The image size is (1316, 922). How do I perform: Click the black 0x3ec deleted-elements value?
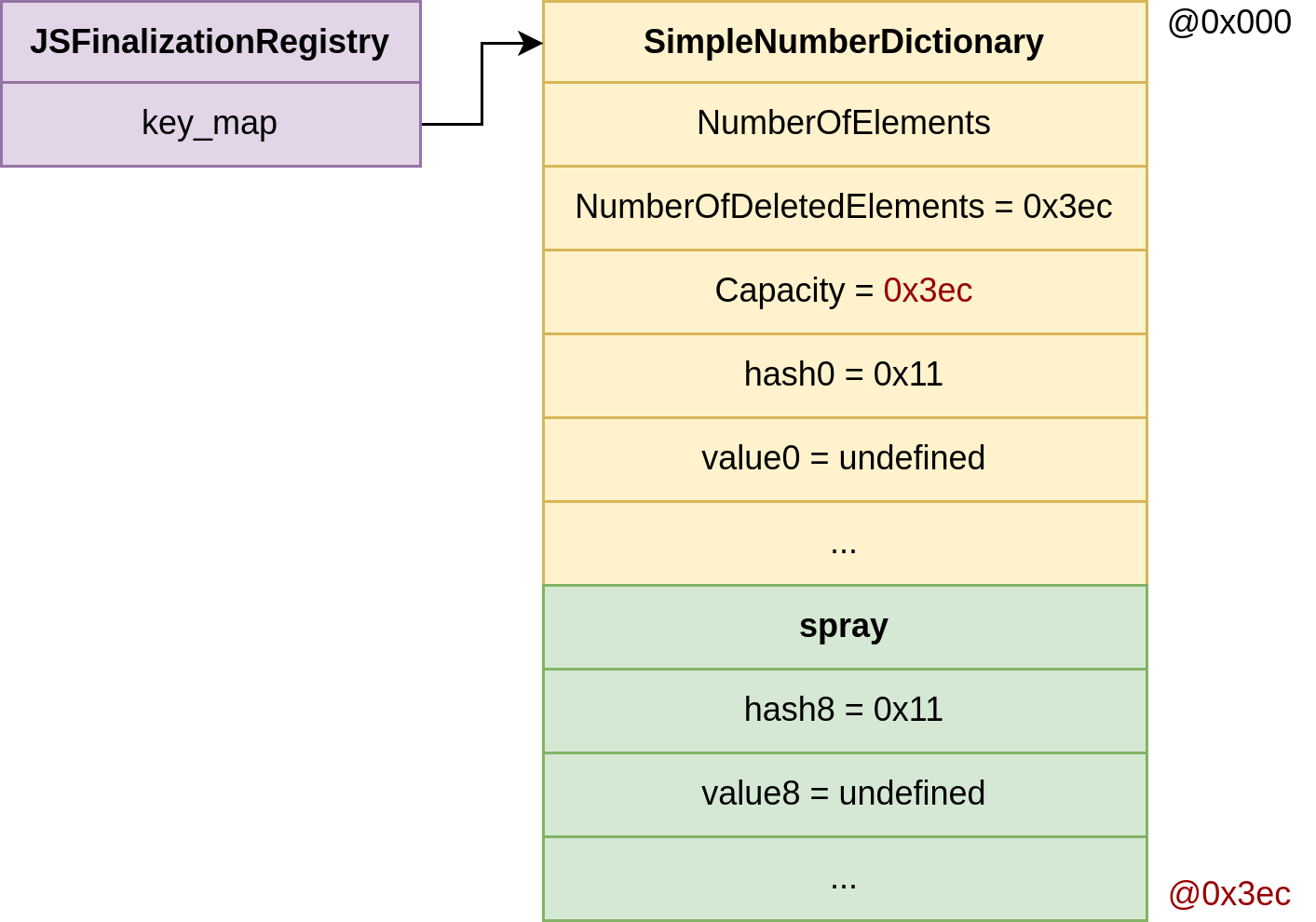[1067, 207]
